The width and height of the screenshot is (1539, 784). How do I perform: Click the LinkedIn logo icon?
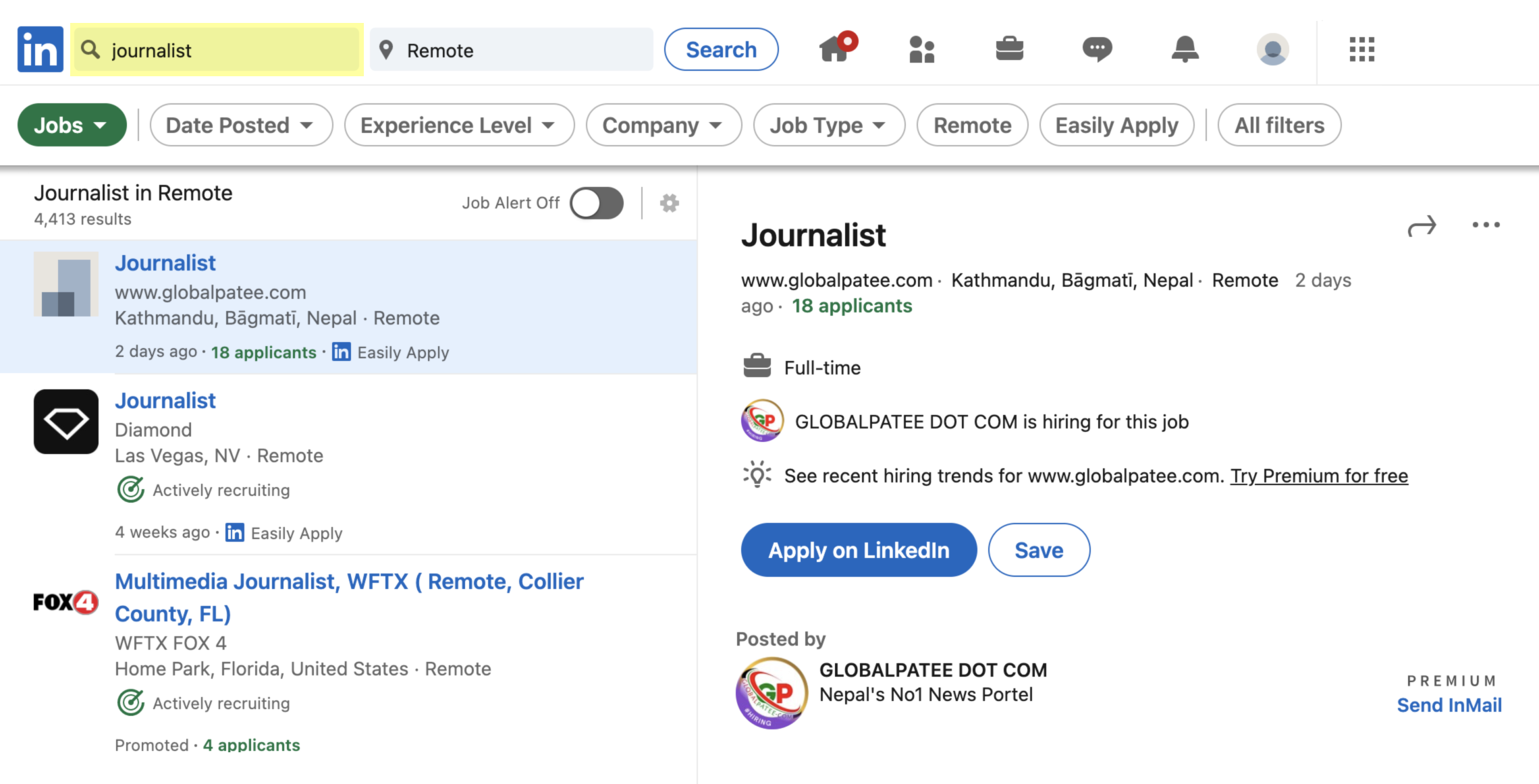(x=40, y=49)
